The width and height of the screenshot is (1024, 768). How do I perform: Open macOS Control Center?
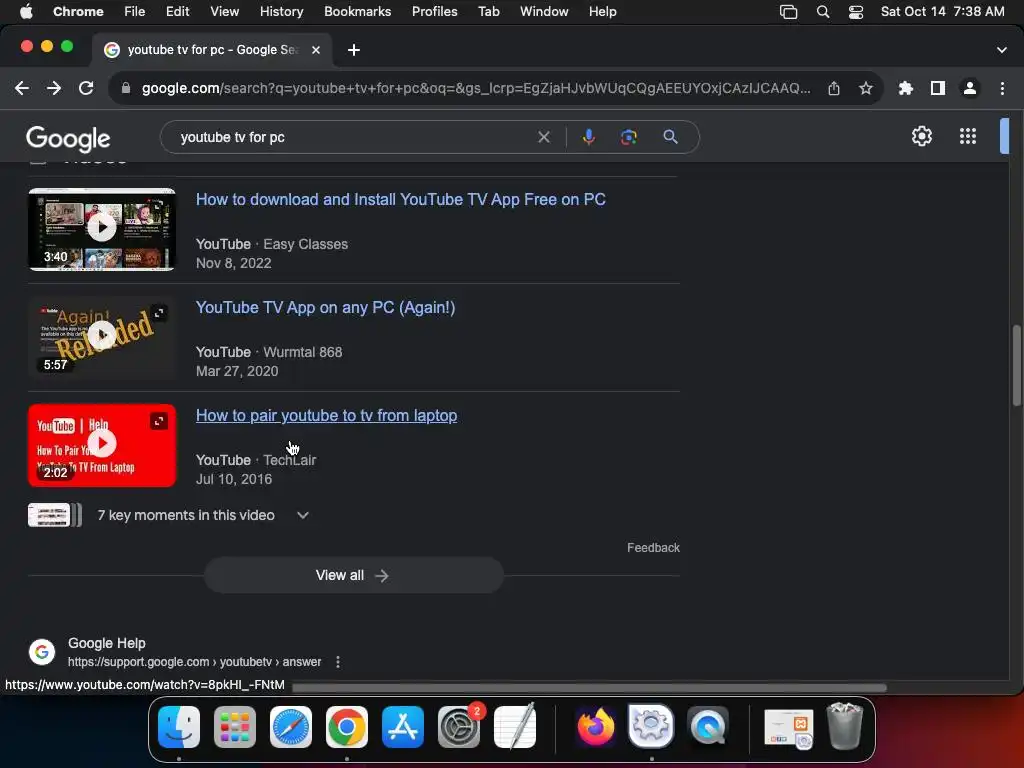tap(856, 12)
